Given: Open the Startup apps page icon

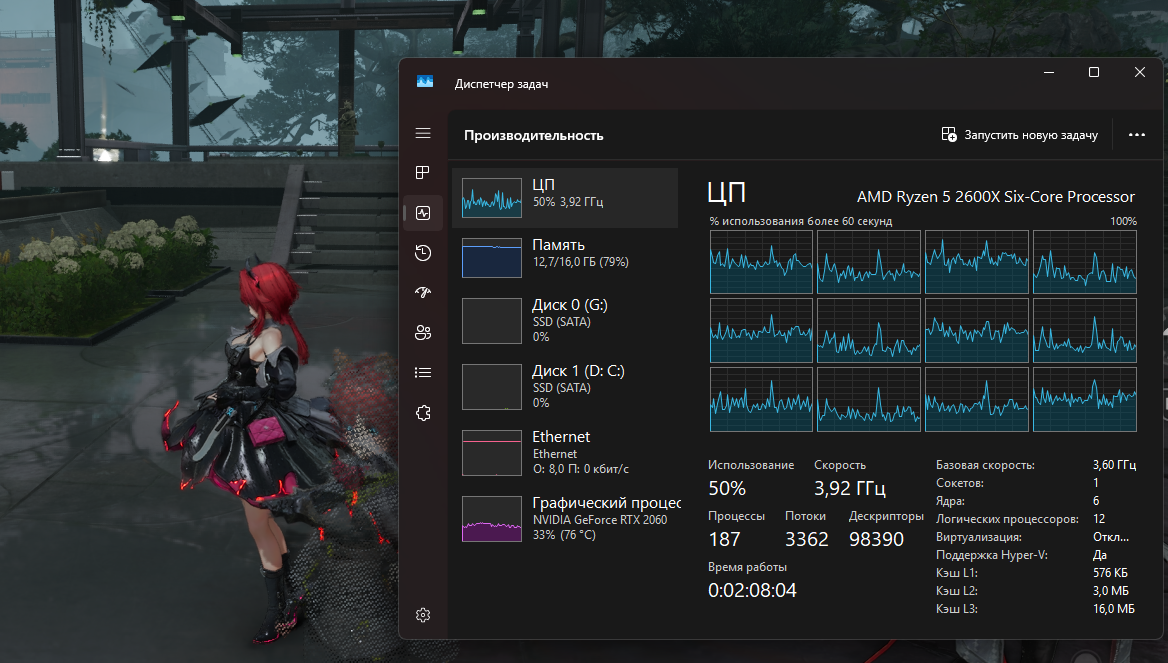Looking at the screenshot, I should (423, 293).
